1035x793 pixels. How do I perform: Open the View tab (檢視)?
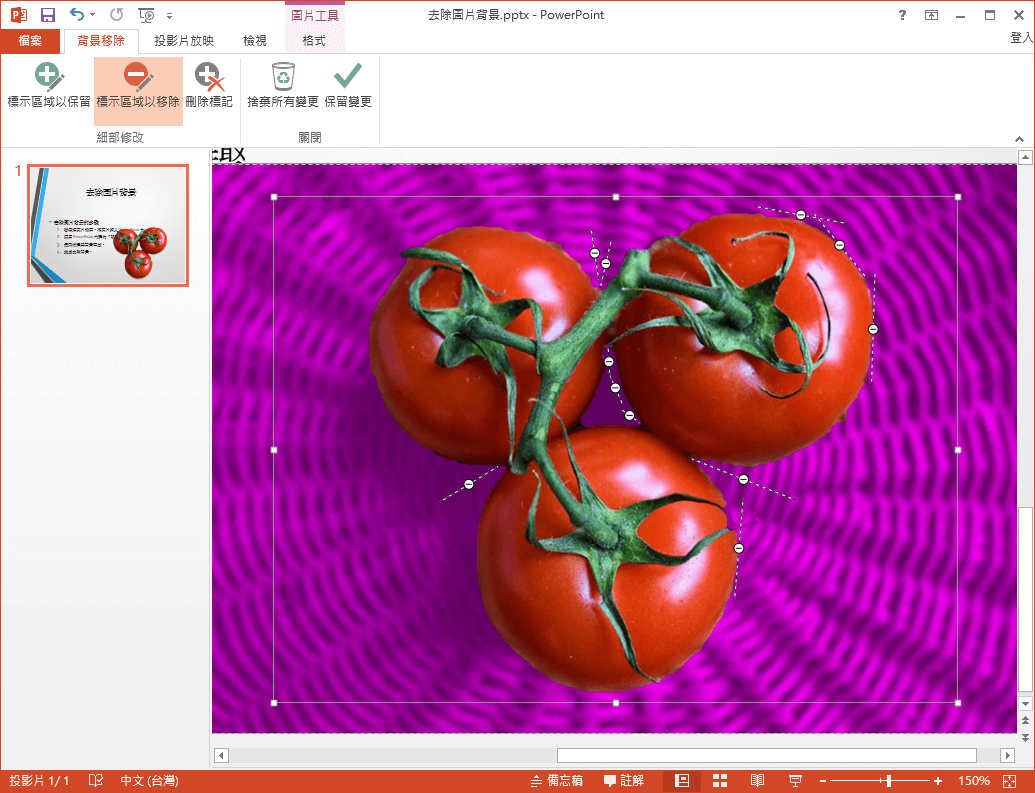click(x=255, y=40)
